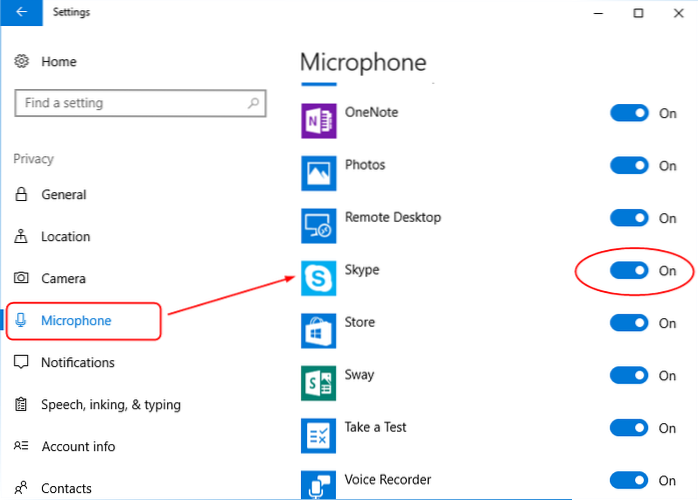
Task: Turn off Photos microphone toggle
Action: pyautogui.click(x=629, y=166)
